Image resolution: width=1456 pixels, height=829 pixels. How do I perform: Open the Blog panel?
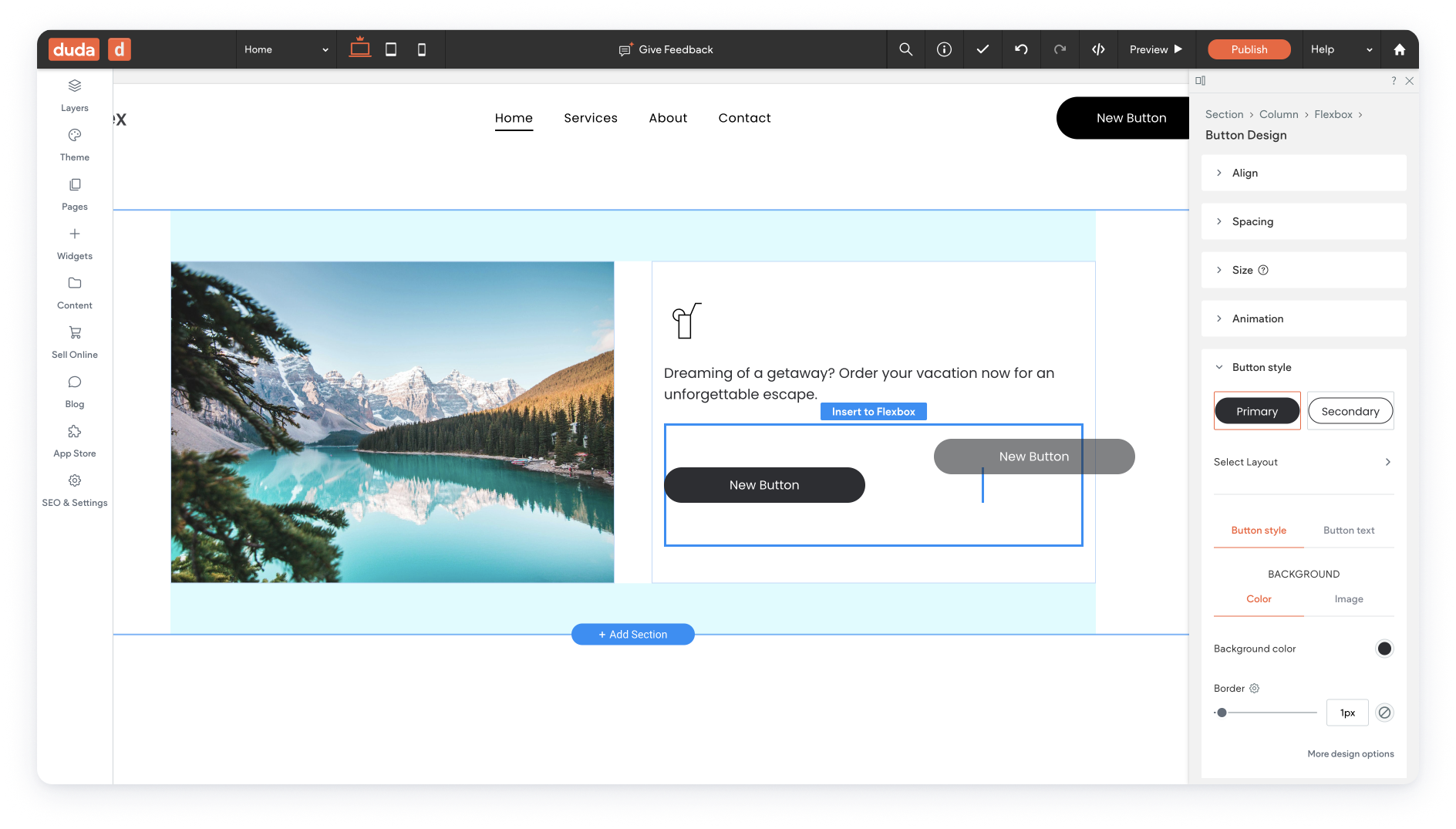pos(75,391)
